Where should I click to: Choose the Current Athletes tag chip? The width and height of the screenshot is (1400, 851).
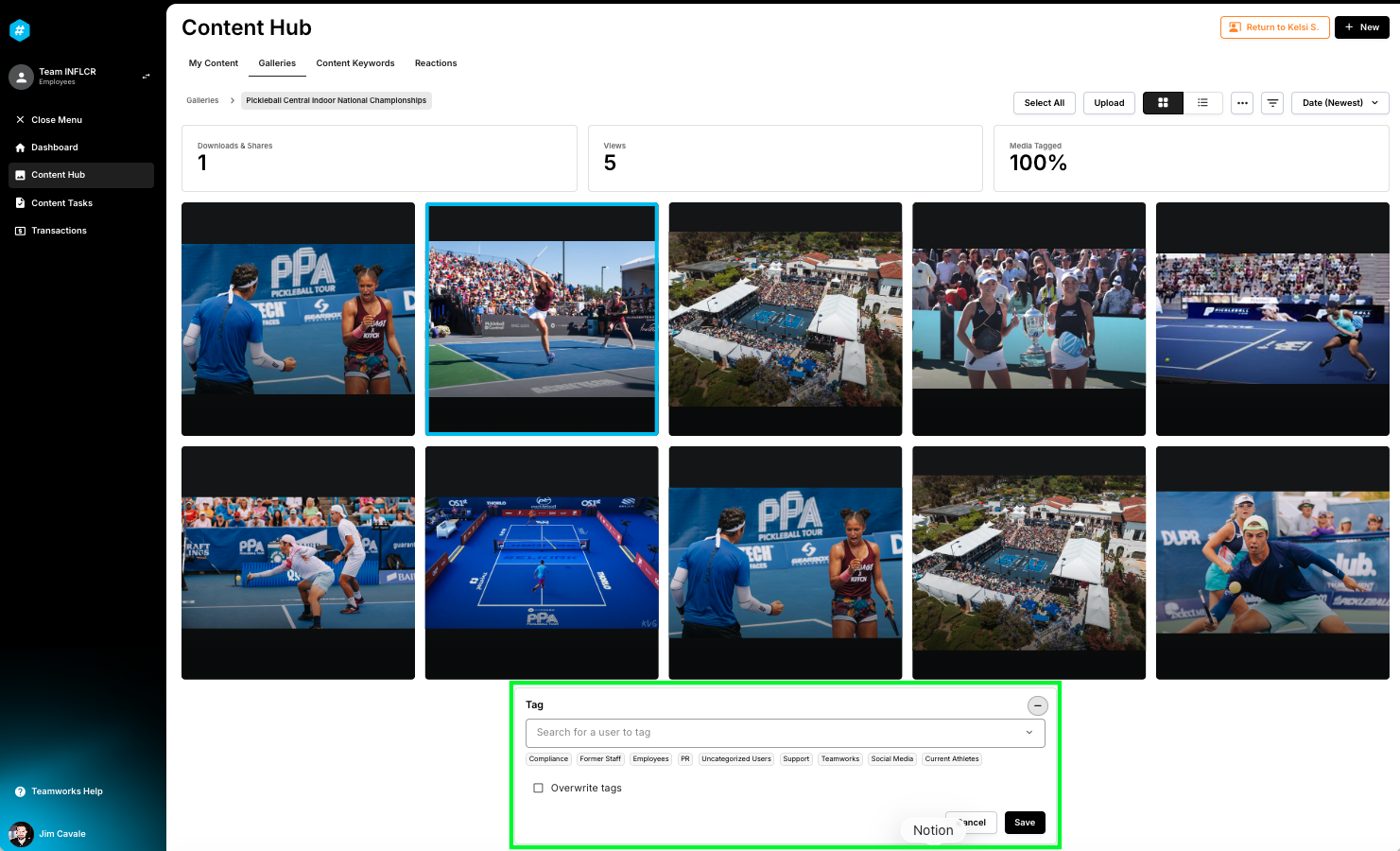tap(952, 759)
